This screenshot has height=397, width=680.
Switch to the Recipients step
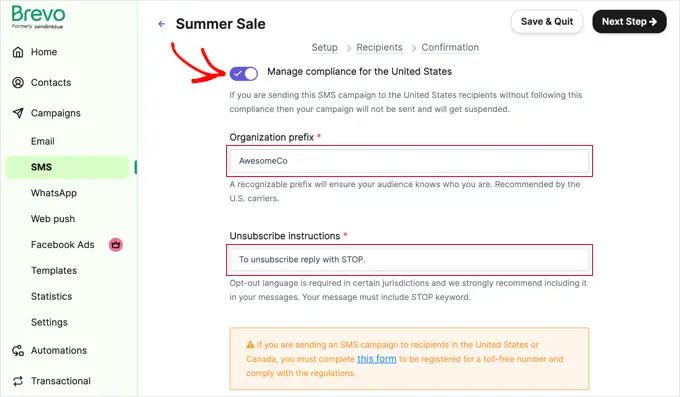[379, 47]
